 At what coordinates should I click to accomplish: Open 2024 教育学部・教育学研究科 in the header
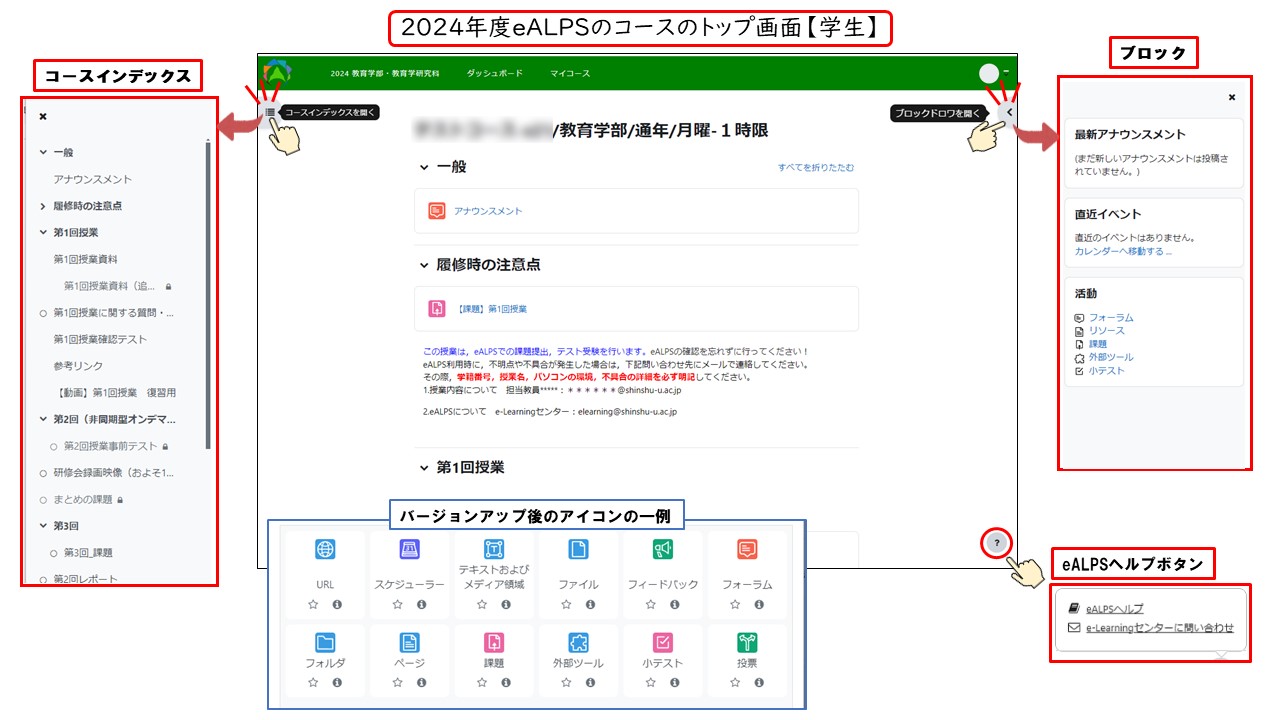click(x=384, y=74)
